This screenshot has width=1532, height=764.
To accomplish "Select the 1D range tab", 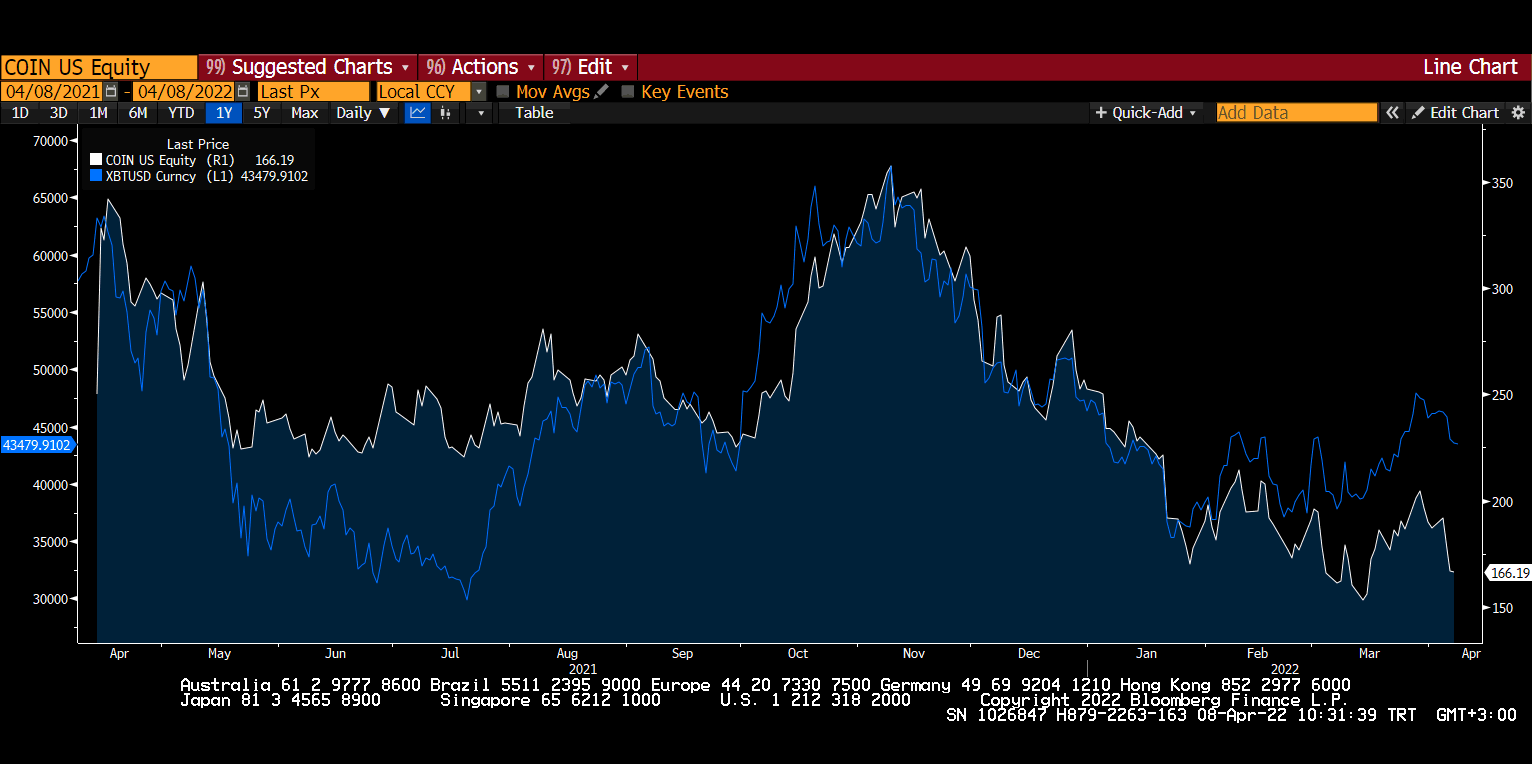I will 20,113.
